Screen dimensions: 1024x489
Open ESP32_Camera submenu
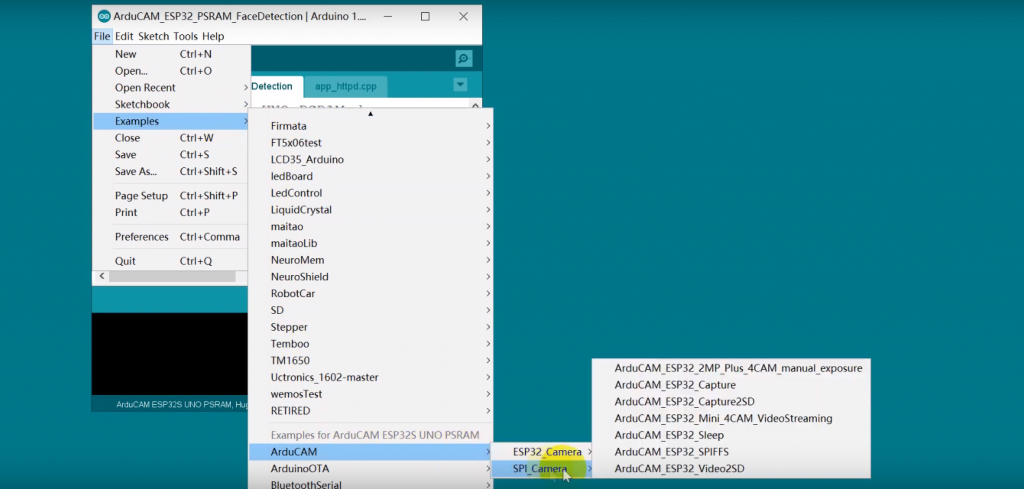coord(543,452)
